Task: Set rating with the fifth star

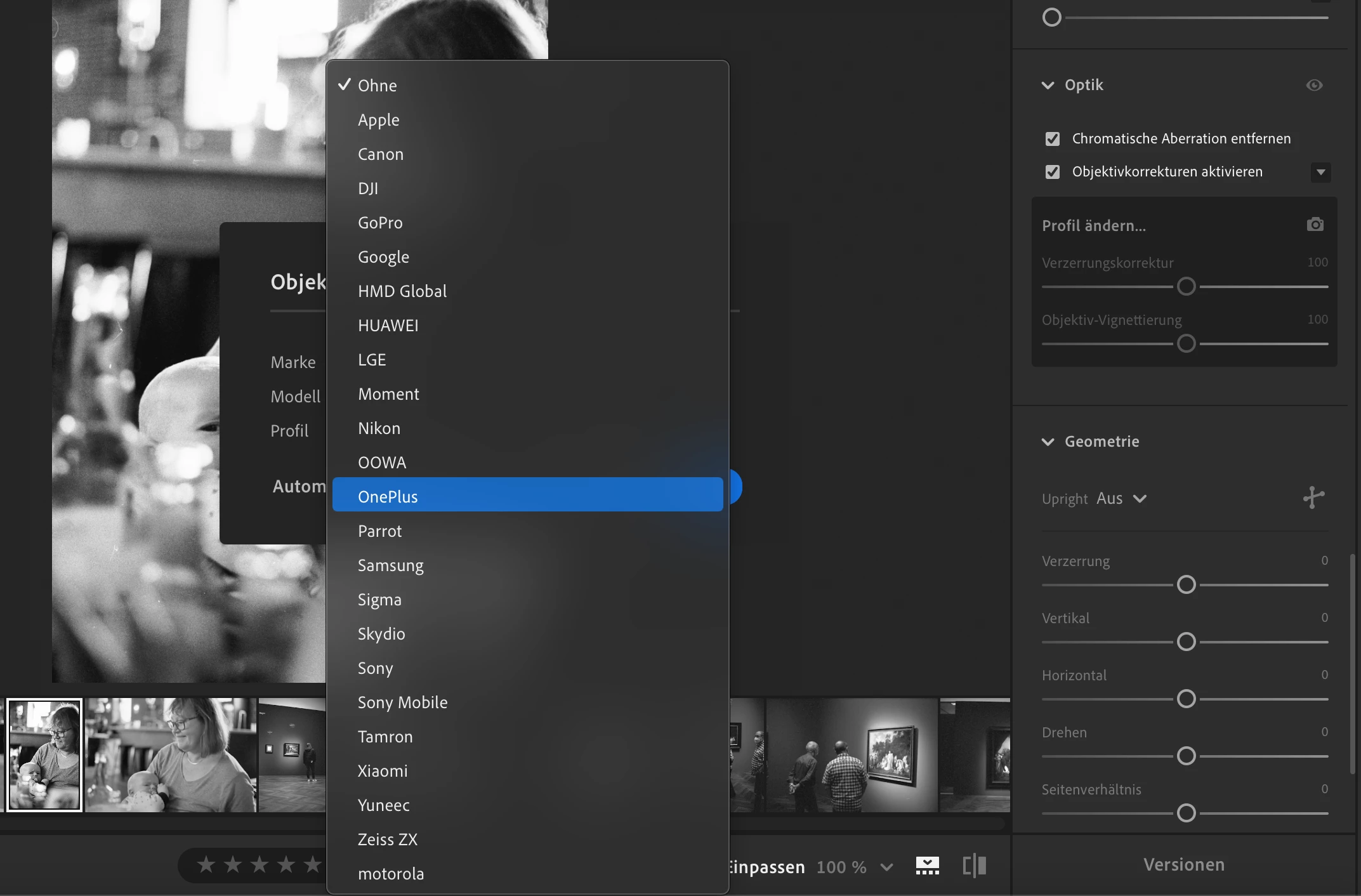Action: click(313, 864)
